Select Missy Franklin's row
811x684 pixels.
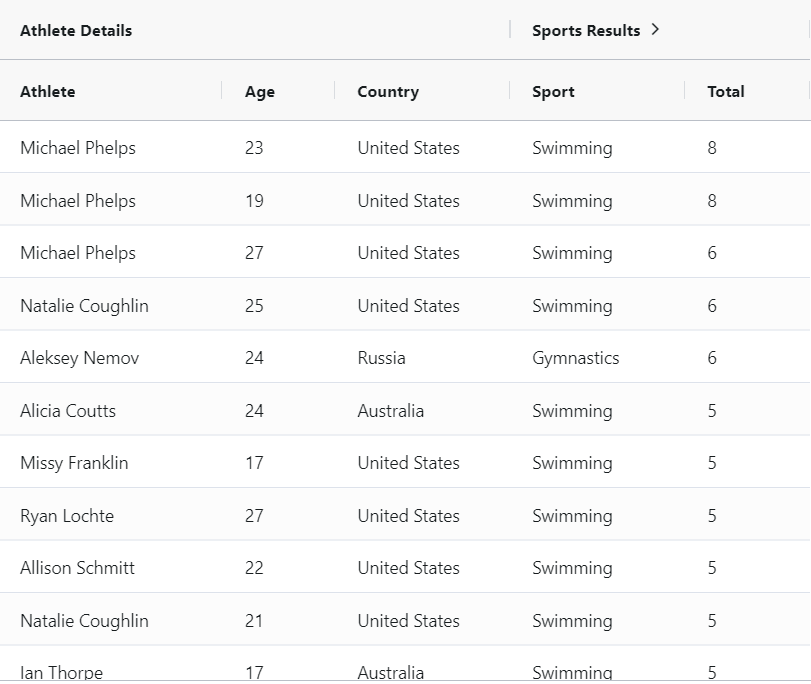click(74, 463)
